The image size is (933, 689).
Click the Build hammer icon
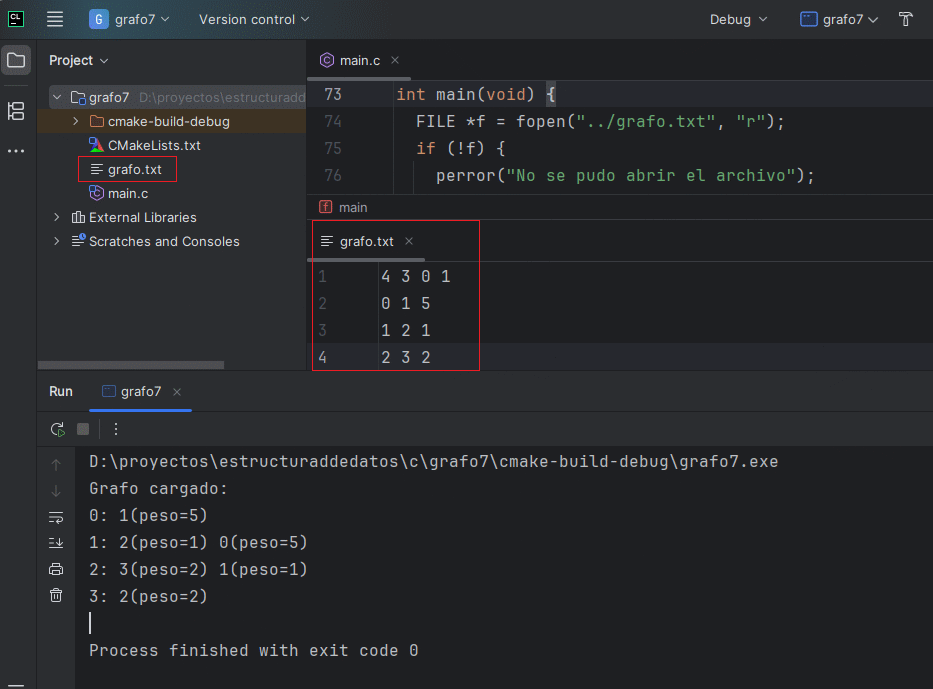905,19
